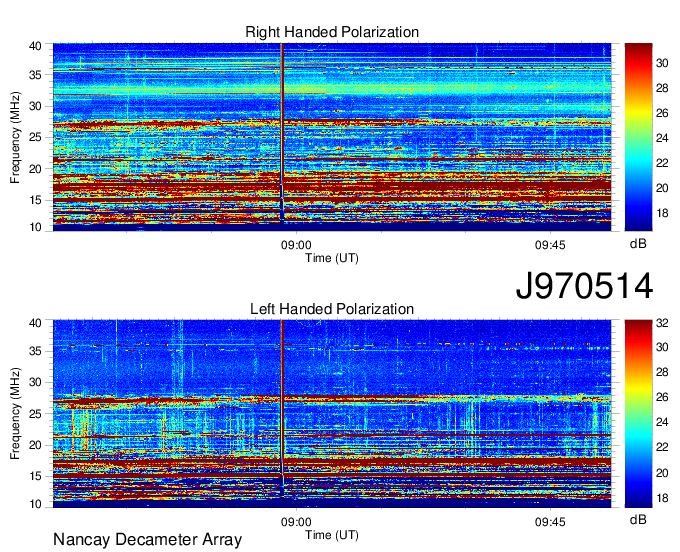Click the 35 MHz tick label on top plot
680x552 pixels.
36,75
